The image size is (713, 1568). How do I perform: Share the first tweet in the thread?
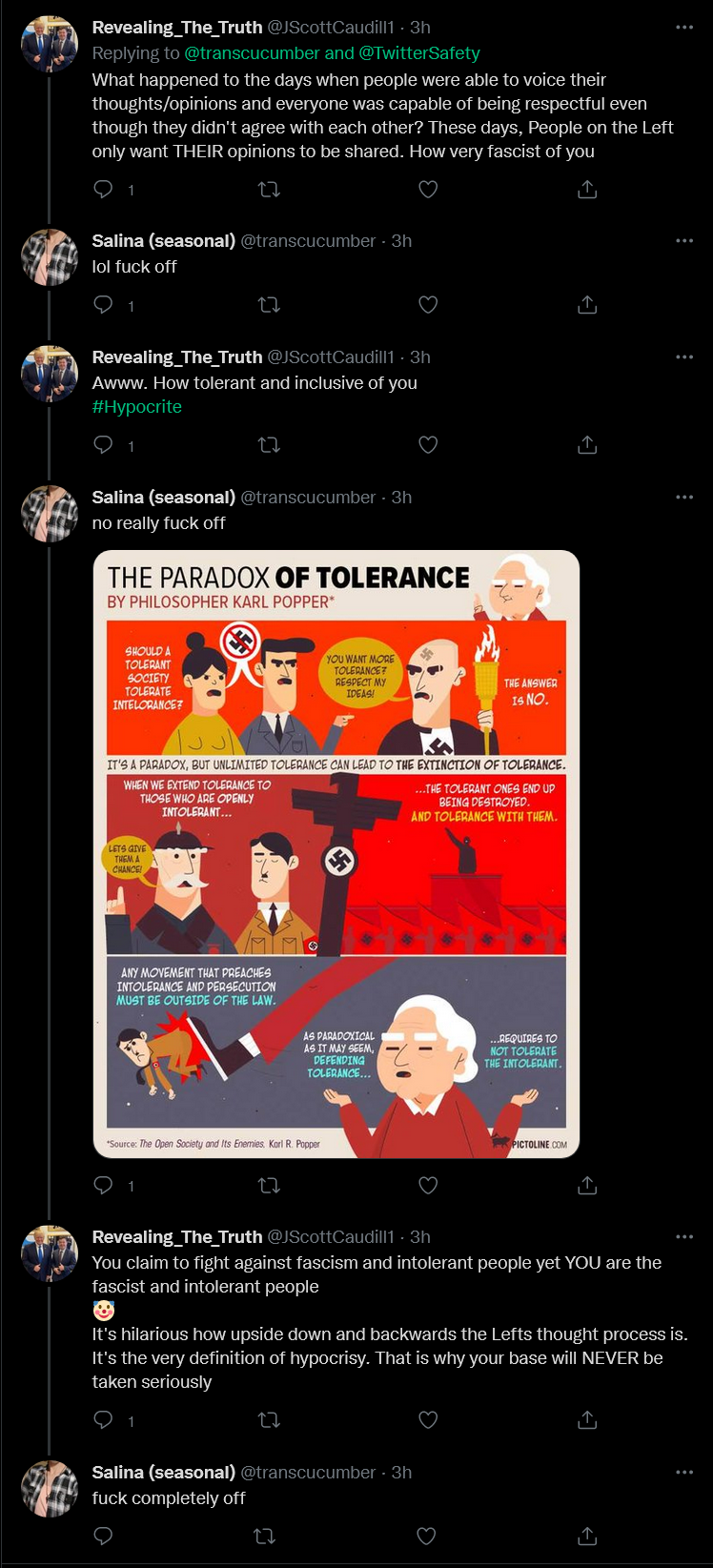tap(587, 190)
